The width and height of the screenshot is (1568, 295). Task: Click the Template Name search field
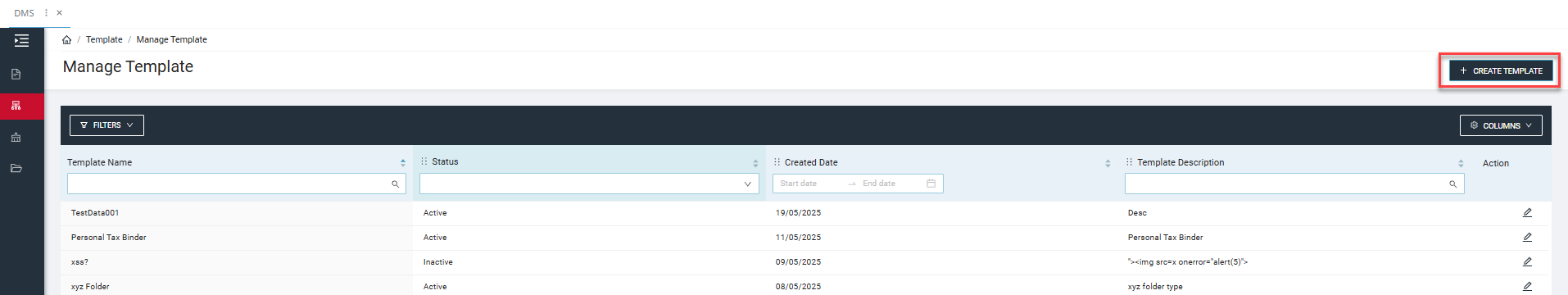[237, 184]
